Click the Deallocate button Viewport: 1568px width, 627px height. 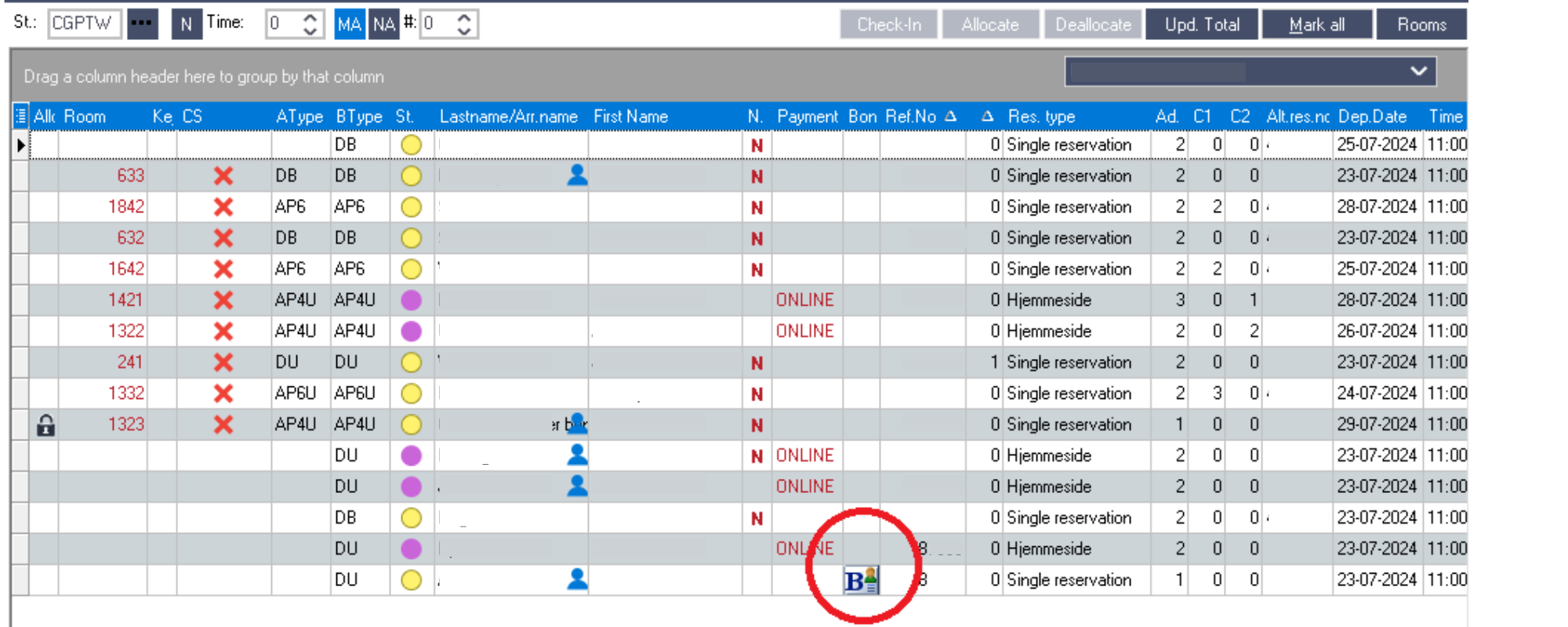(1093, 24)
